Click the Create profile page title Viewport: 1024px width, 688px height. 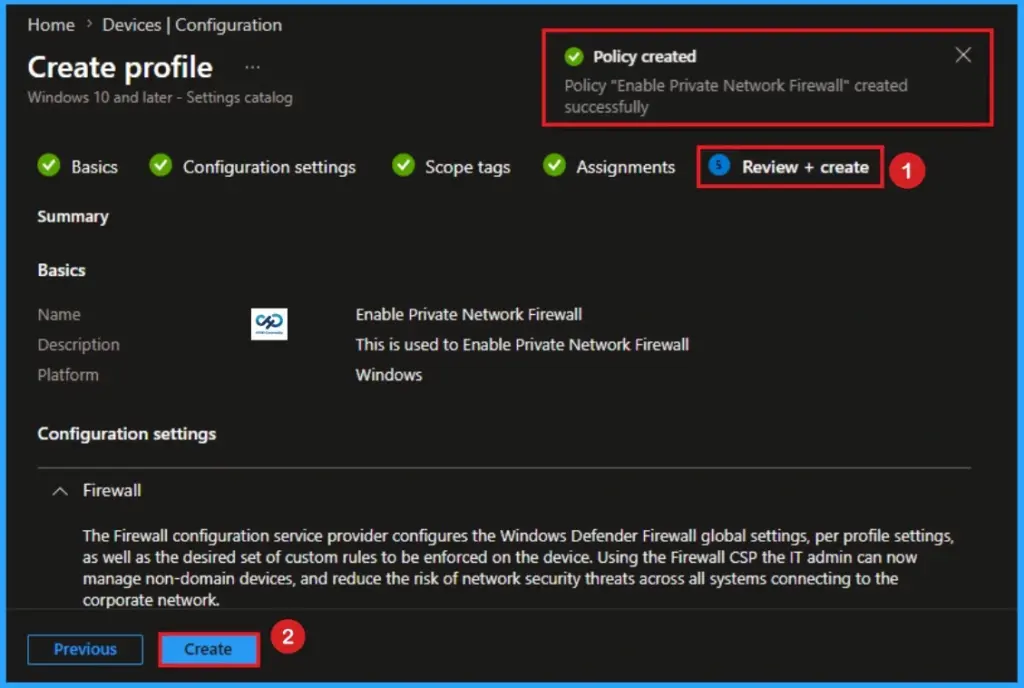pos(120,67)
